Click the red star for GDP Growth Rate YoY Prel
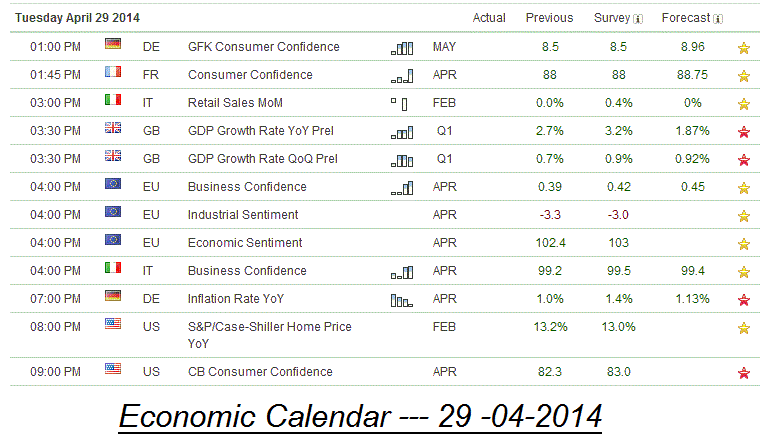The image size is (780, 446). coord(743,131)
